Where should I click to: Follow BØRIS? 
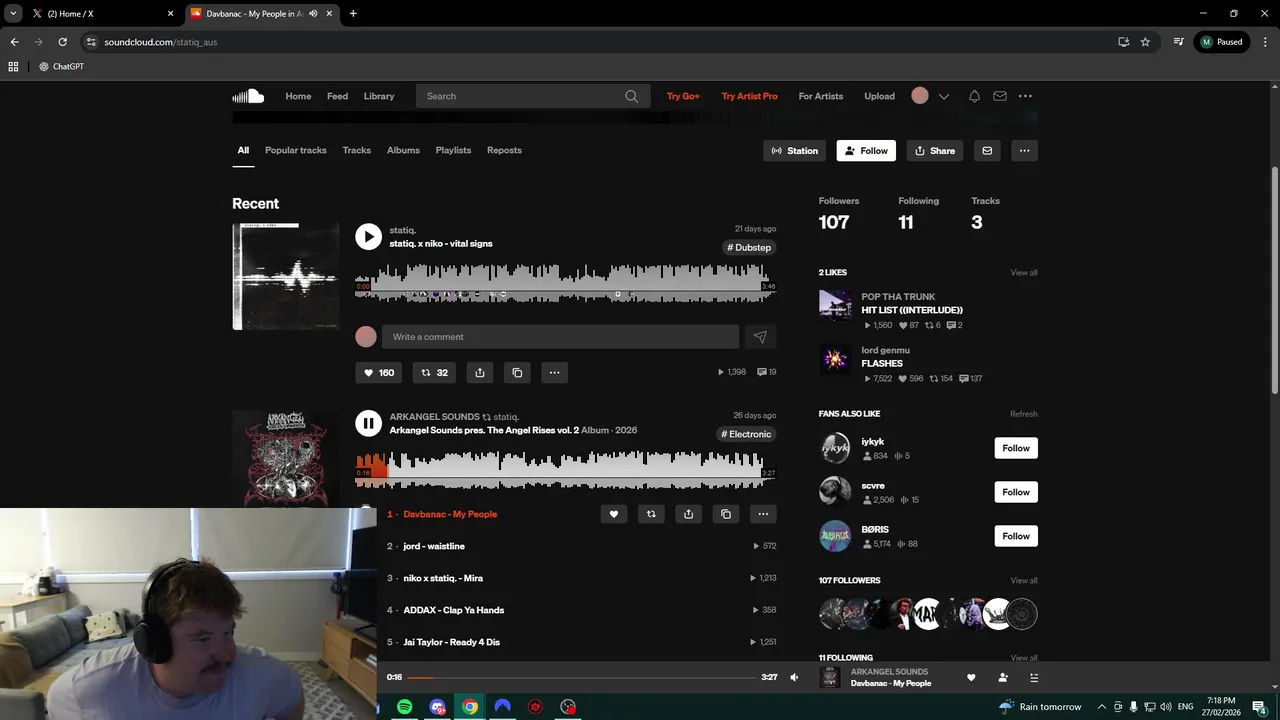(1016, 536)
